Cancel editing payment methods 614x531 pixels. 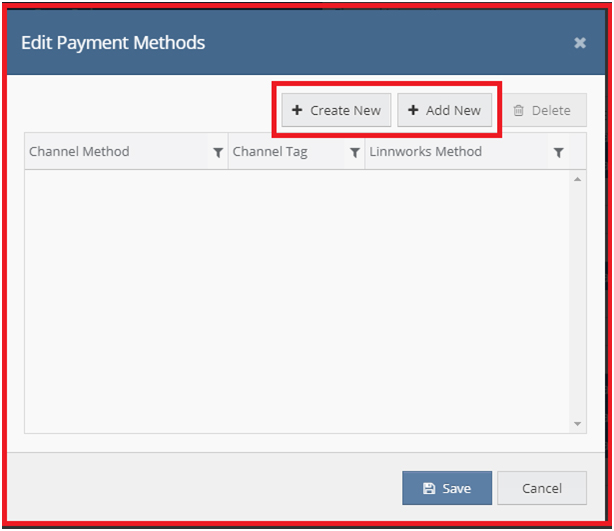[x=542, y=488]
